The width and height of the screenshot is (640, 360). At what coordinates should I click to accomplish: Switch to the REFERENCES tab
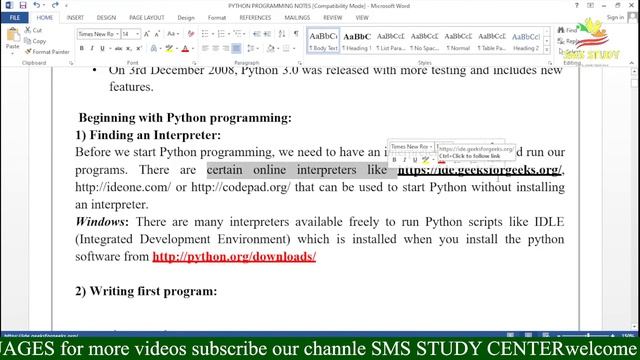click(255, 18)
